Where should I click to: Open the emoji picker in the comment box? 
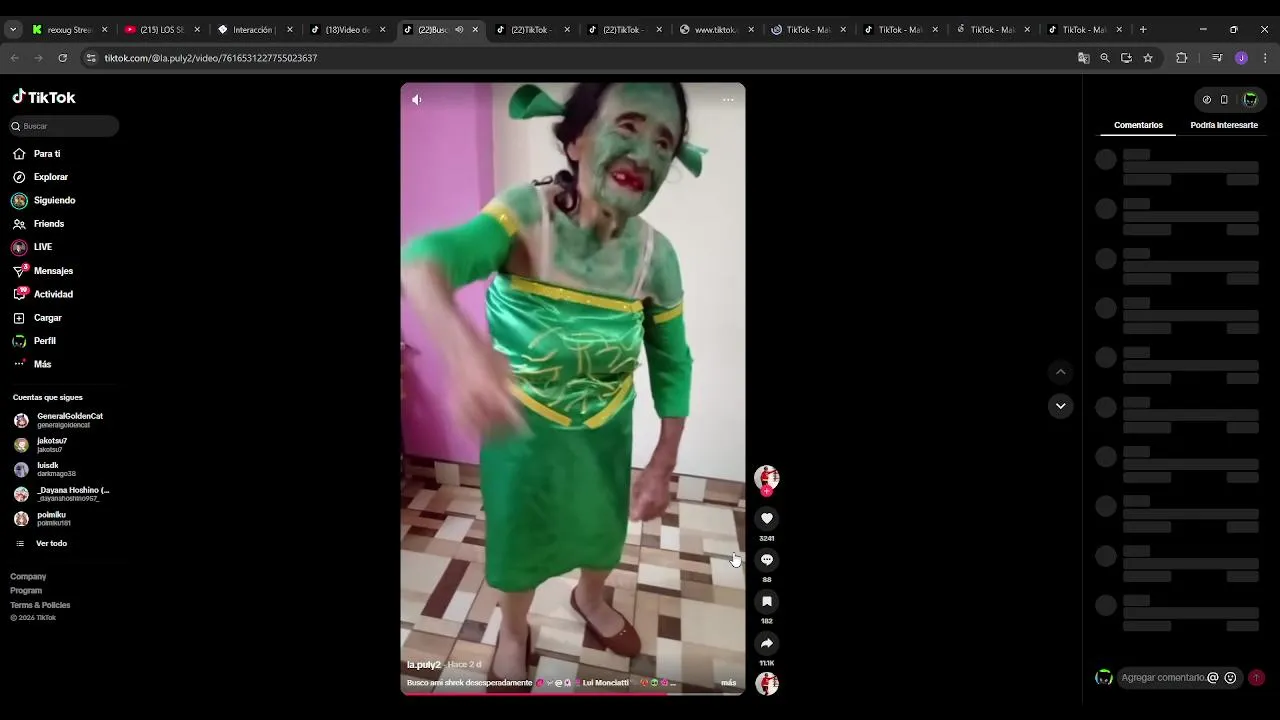tap(1230, 678)
